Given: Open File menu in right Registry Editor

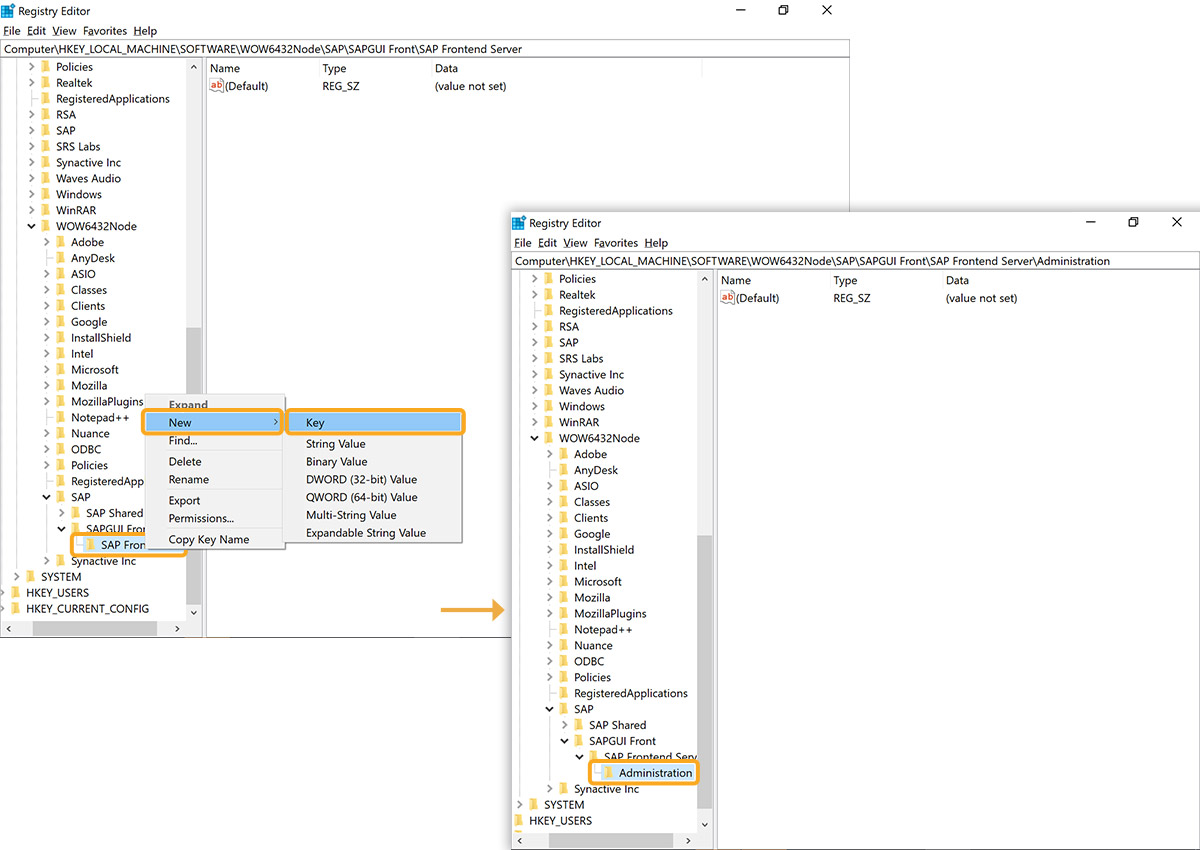Looking at the screenshot, I should point(523,243).
